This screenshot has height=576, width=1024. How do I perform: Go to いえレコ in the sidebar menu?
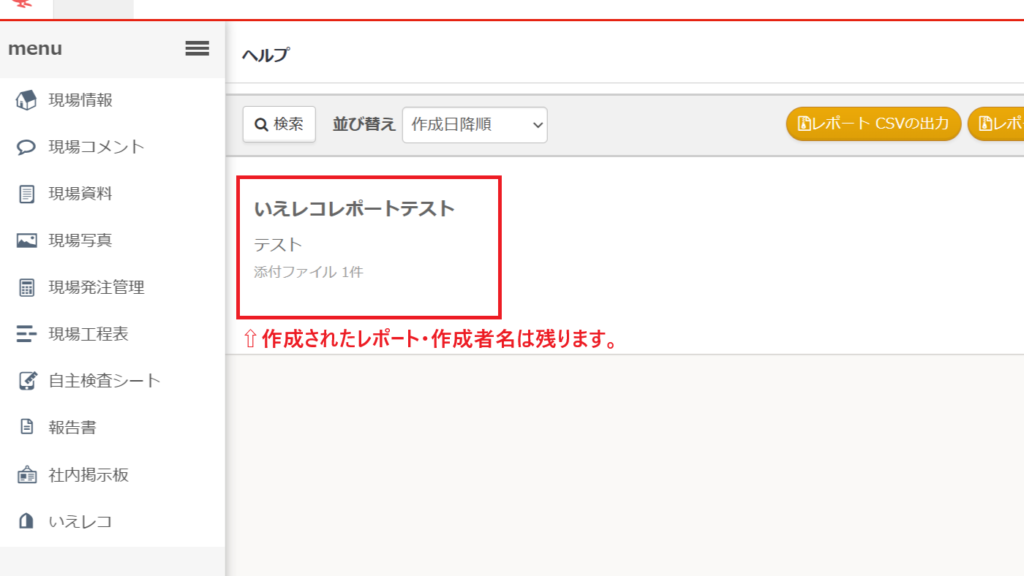79,522
